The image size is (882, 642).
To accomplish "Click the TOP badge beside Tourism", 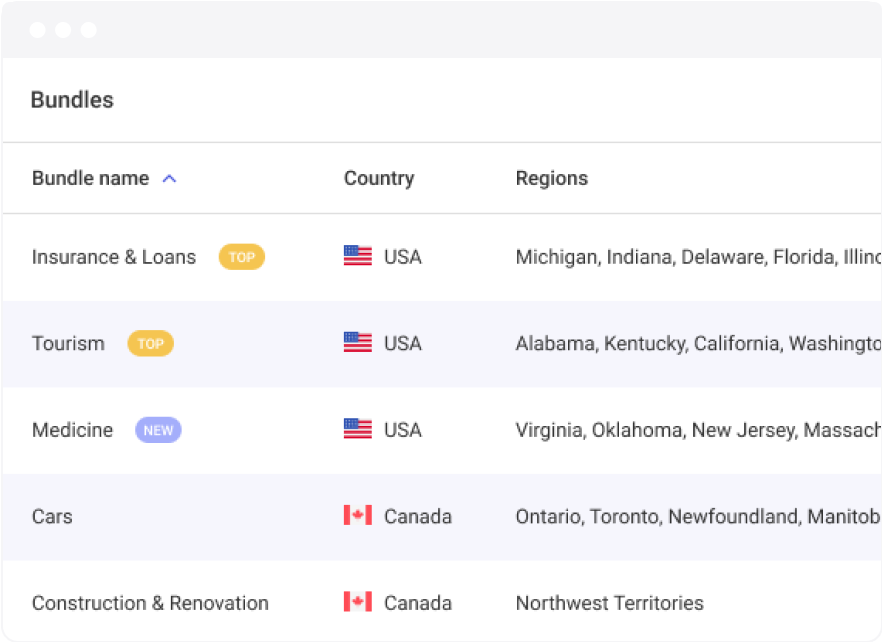I will pos(150,344).
